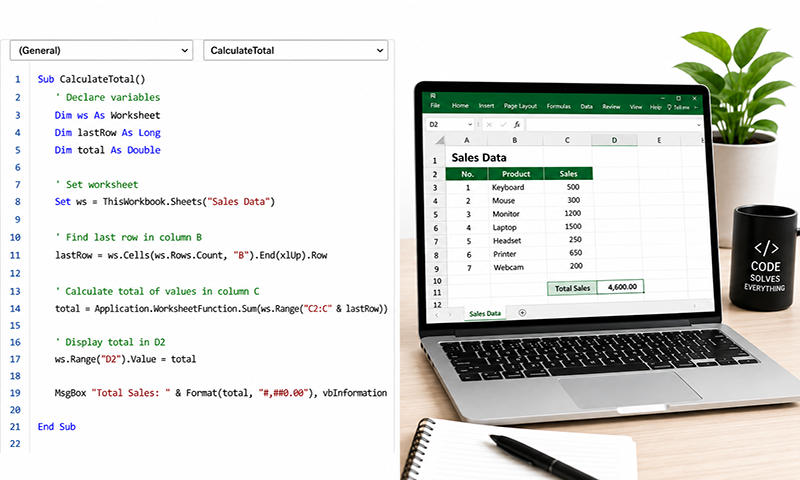Click code line 'Sub CalculateTotal()'
Screen dimensions: 800x480
(91, 79)
